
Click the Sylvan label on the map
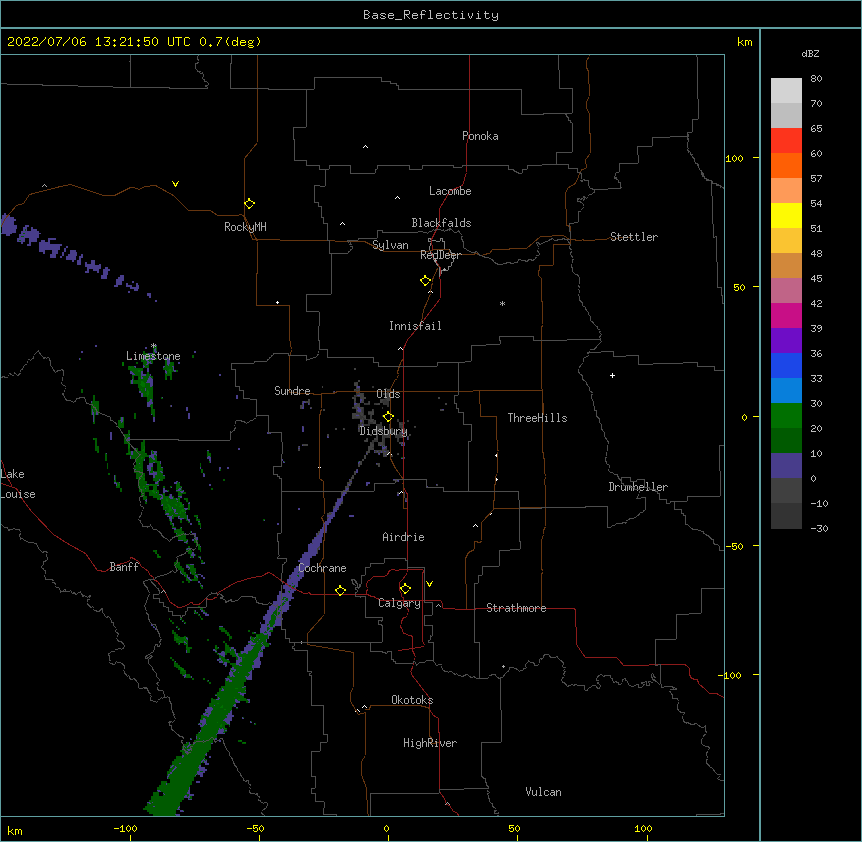coord(390,245)
